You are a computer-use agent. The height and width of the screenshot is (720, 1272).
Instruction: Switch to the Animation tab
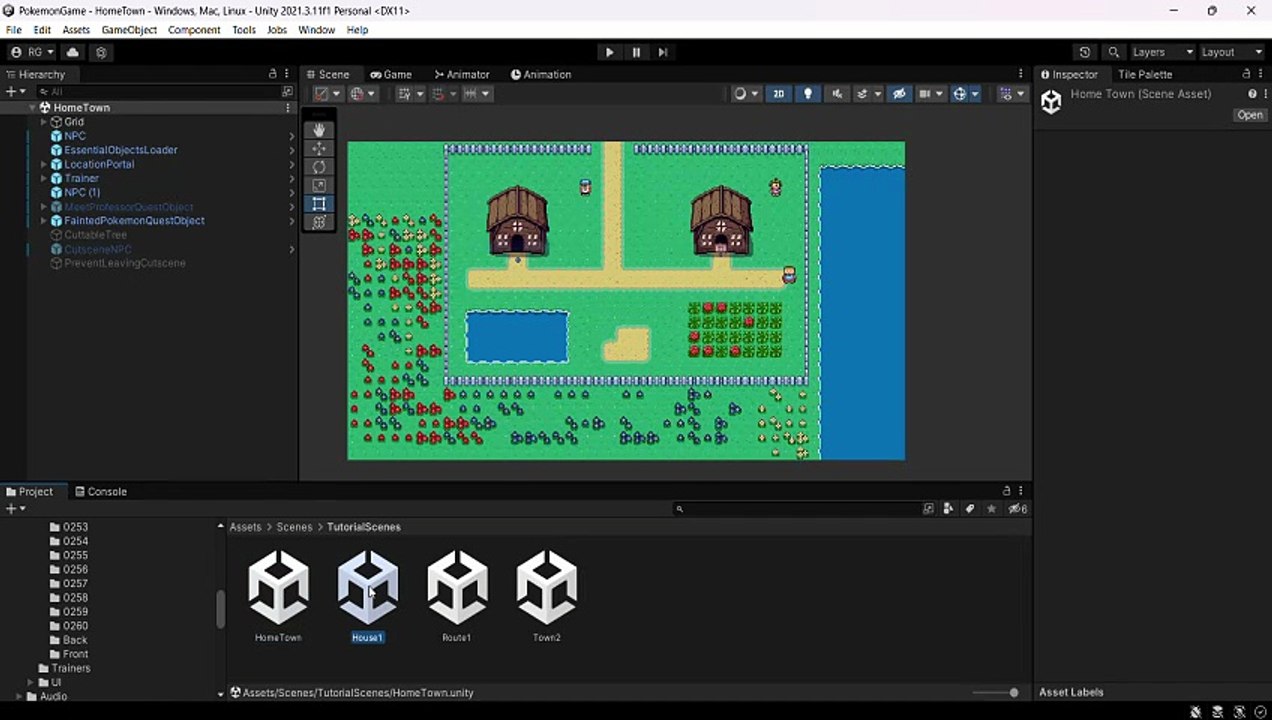tap(541, 74)
